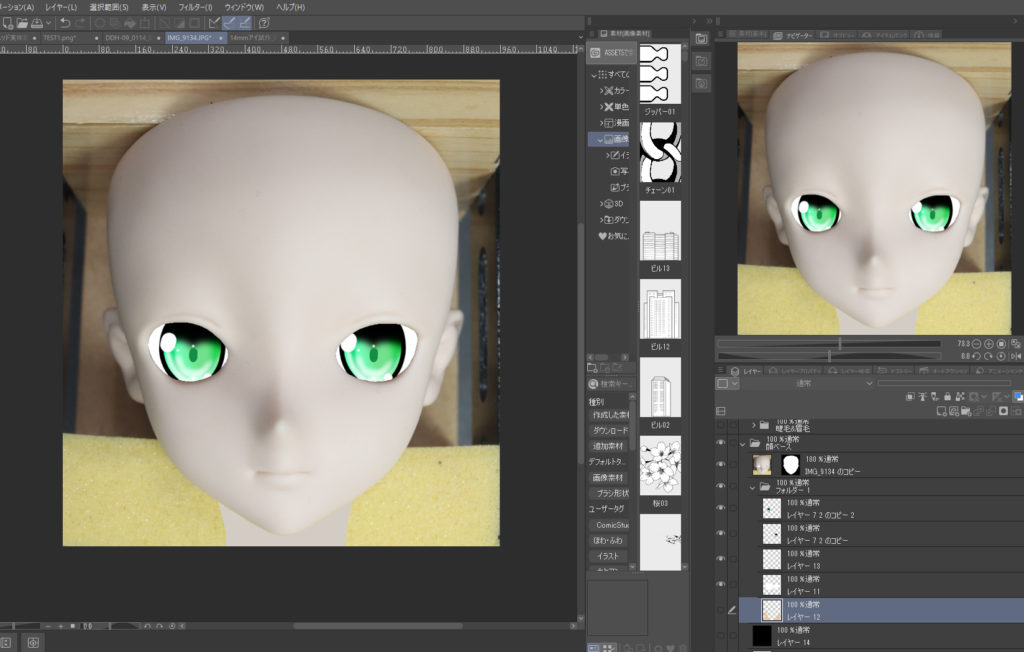1024x652 pixels.
Task: Hide the レイヤー 13 layer
Action: point(720,558)
